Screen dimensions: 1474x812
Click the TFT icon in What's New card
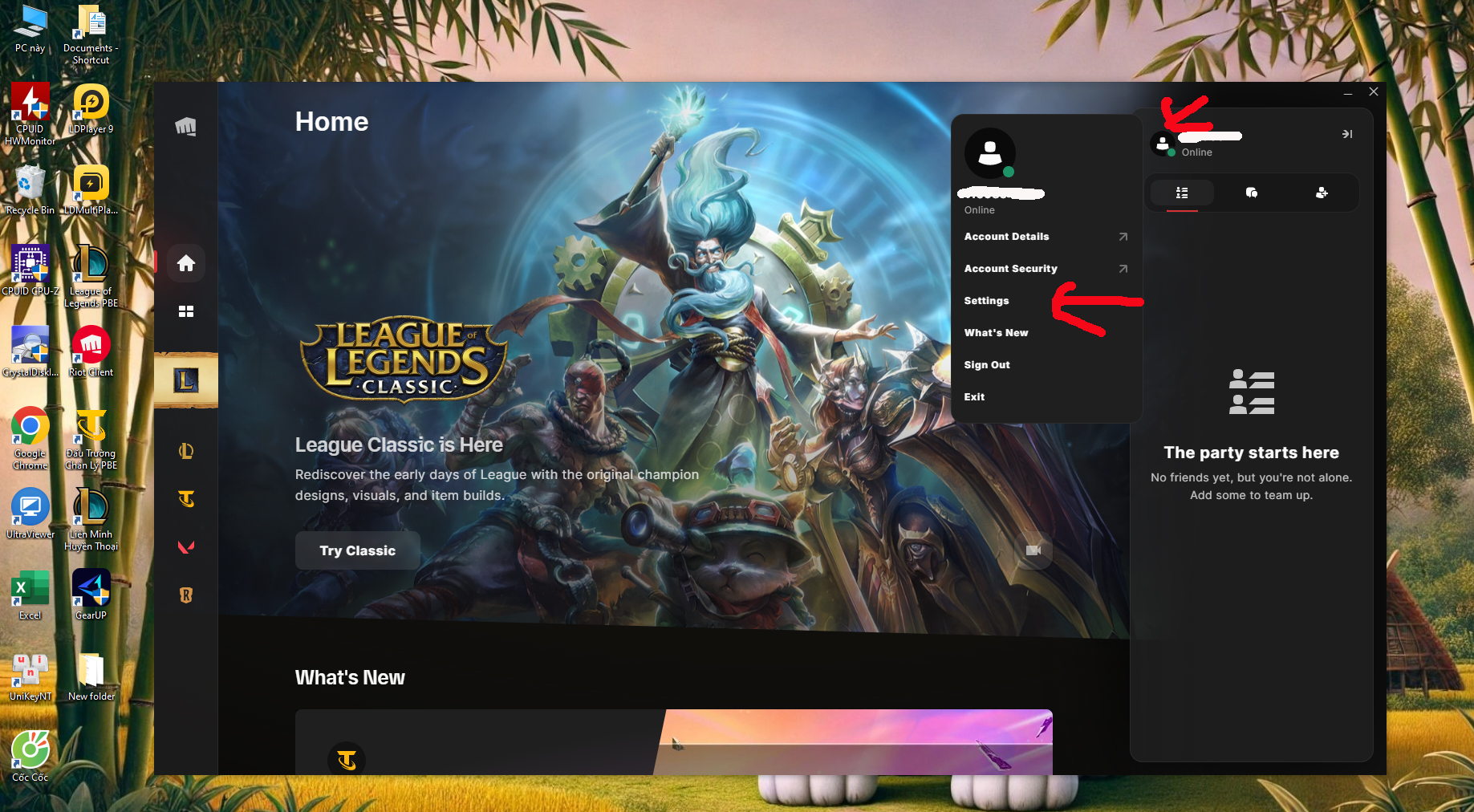[x=347, y=760]
